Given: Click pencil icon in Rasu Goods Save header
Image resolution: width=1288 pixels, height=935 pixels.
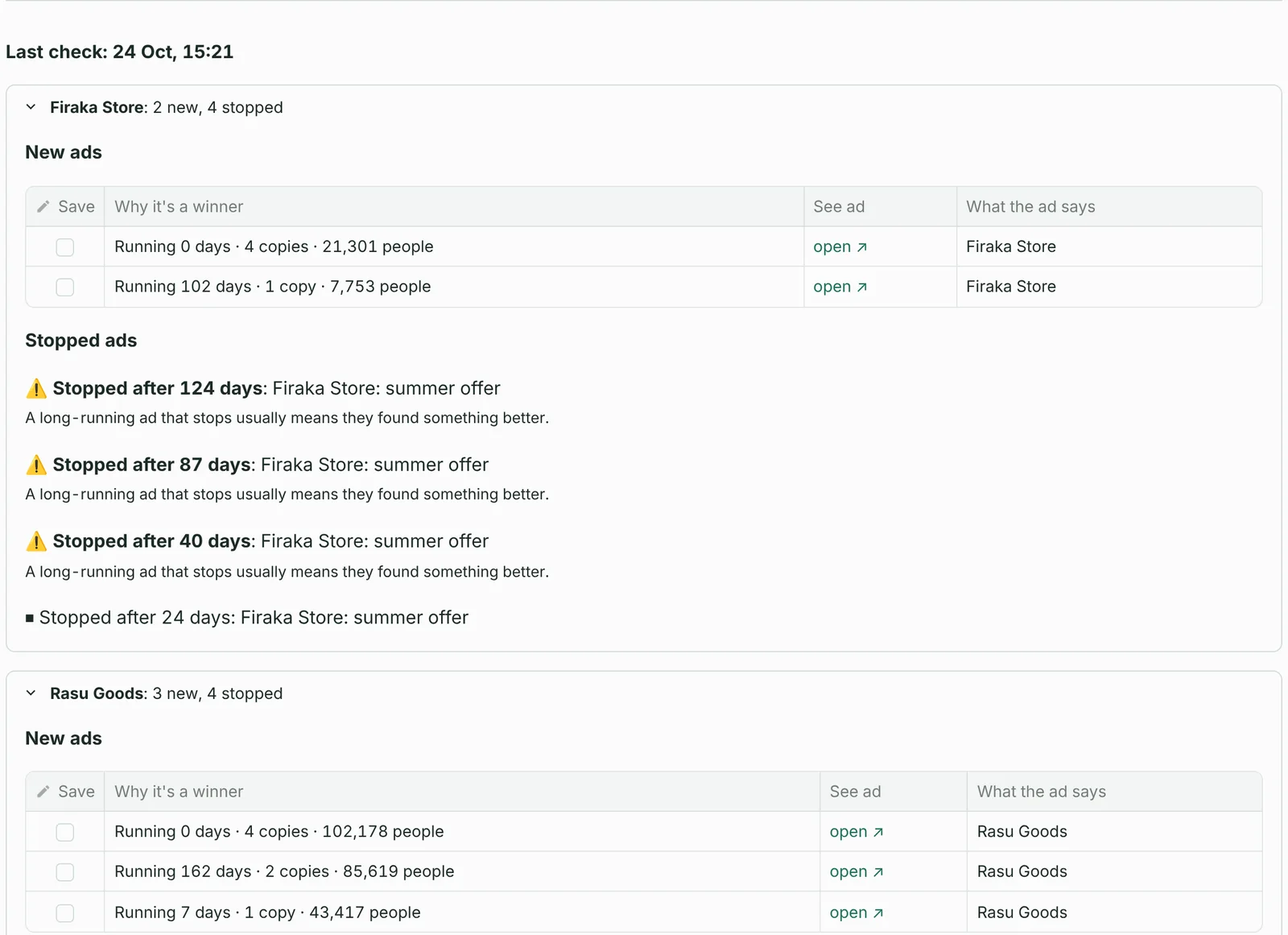Looking at the screenshot, I should [x=43, y=792].
